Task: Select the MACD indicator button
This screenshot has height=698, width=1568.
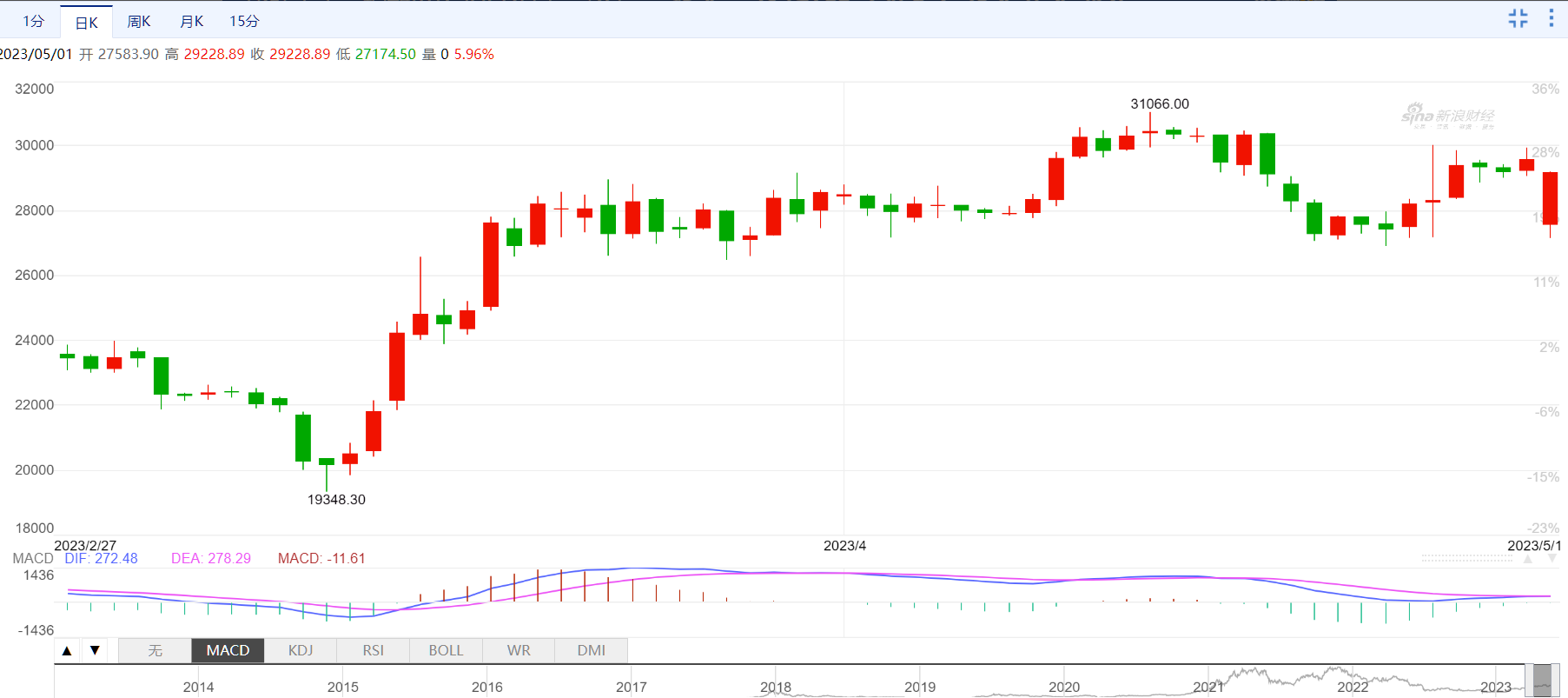Action: [x=228, y=650]
